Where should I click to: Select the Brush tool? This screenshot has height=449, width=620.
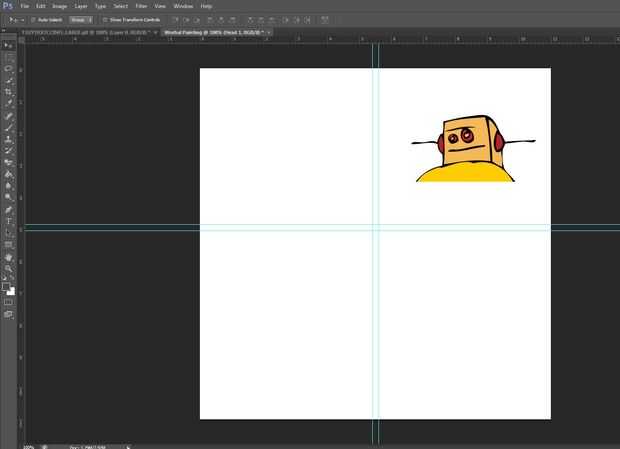click(x=9, y=127)
